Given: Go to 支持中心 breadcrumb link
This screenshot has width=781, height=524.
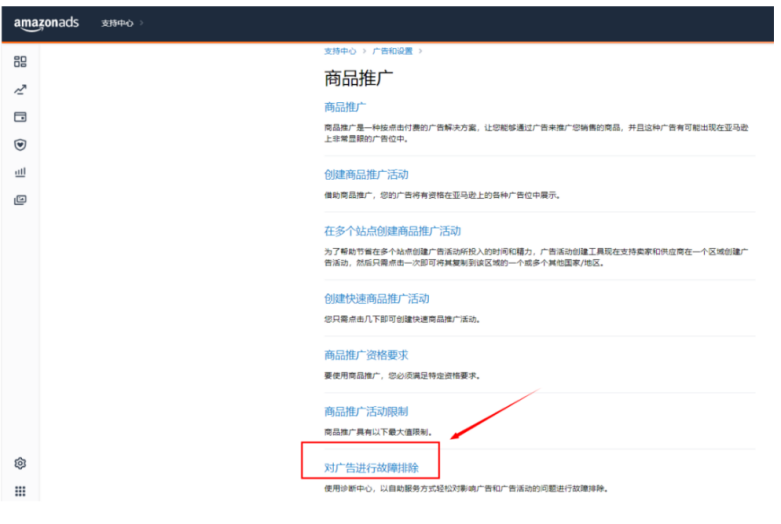Looking at the screenshot, I should (340, 51).
